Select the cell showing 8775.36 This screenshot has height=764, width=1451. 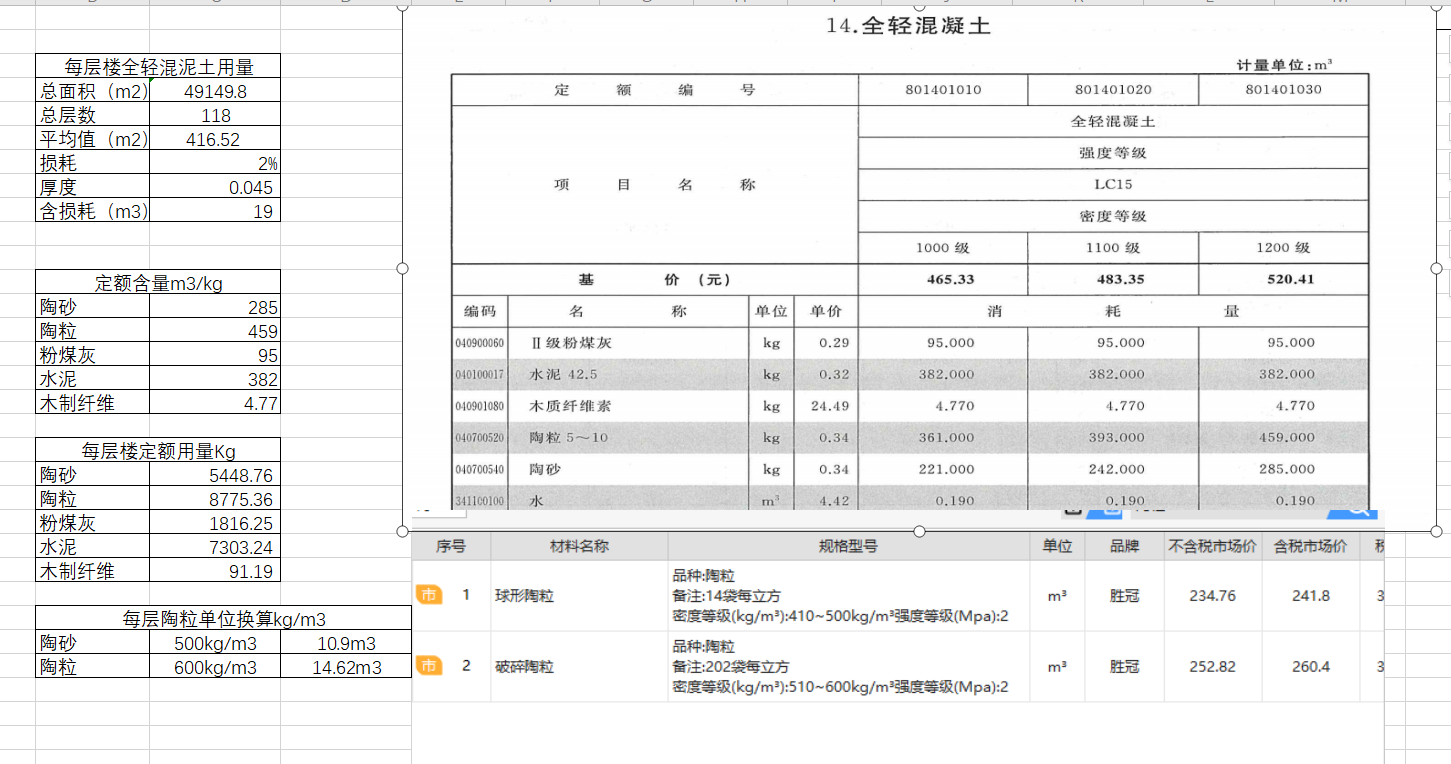click(x=215, y=499)
